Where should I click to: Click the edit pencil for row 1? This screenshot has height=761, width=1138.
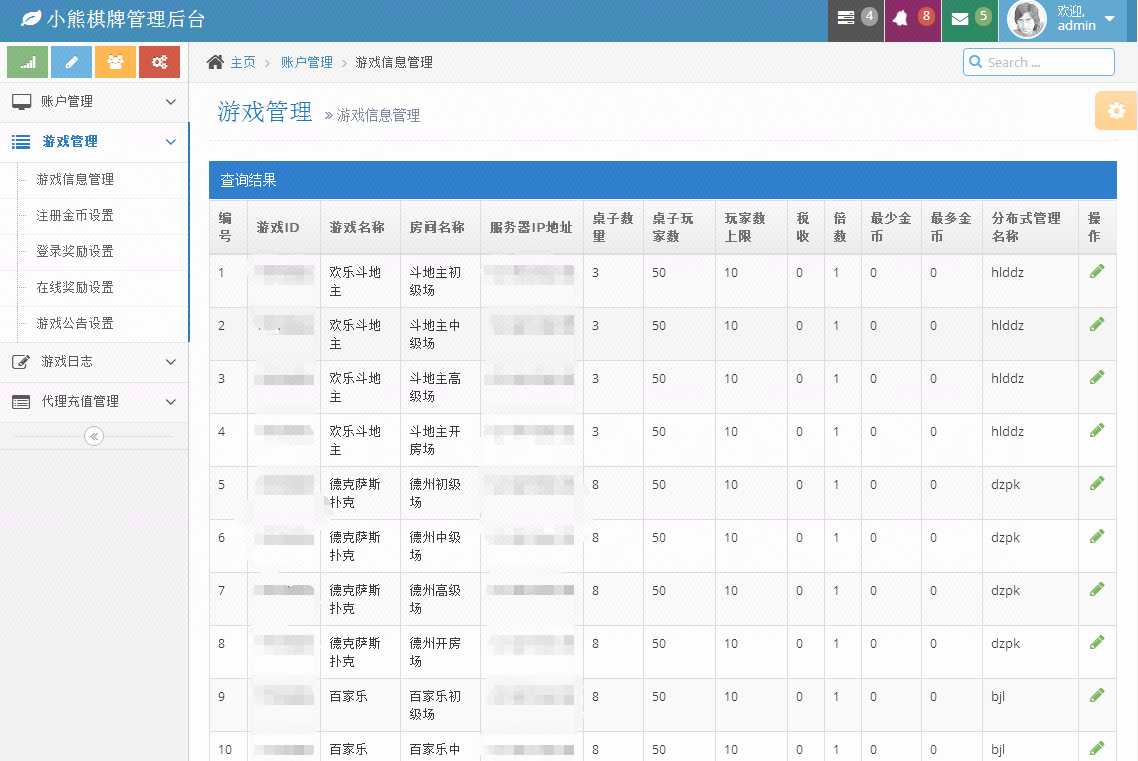[1097, 271]
